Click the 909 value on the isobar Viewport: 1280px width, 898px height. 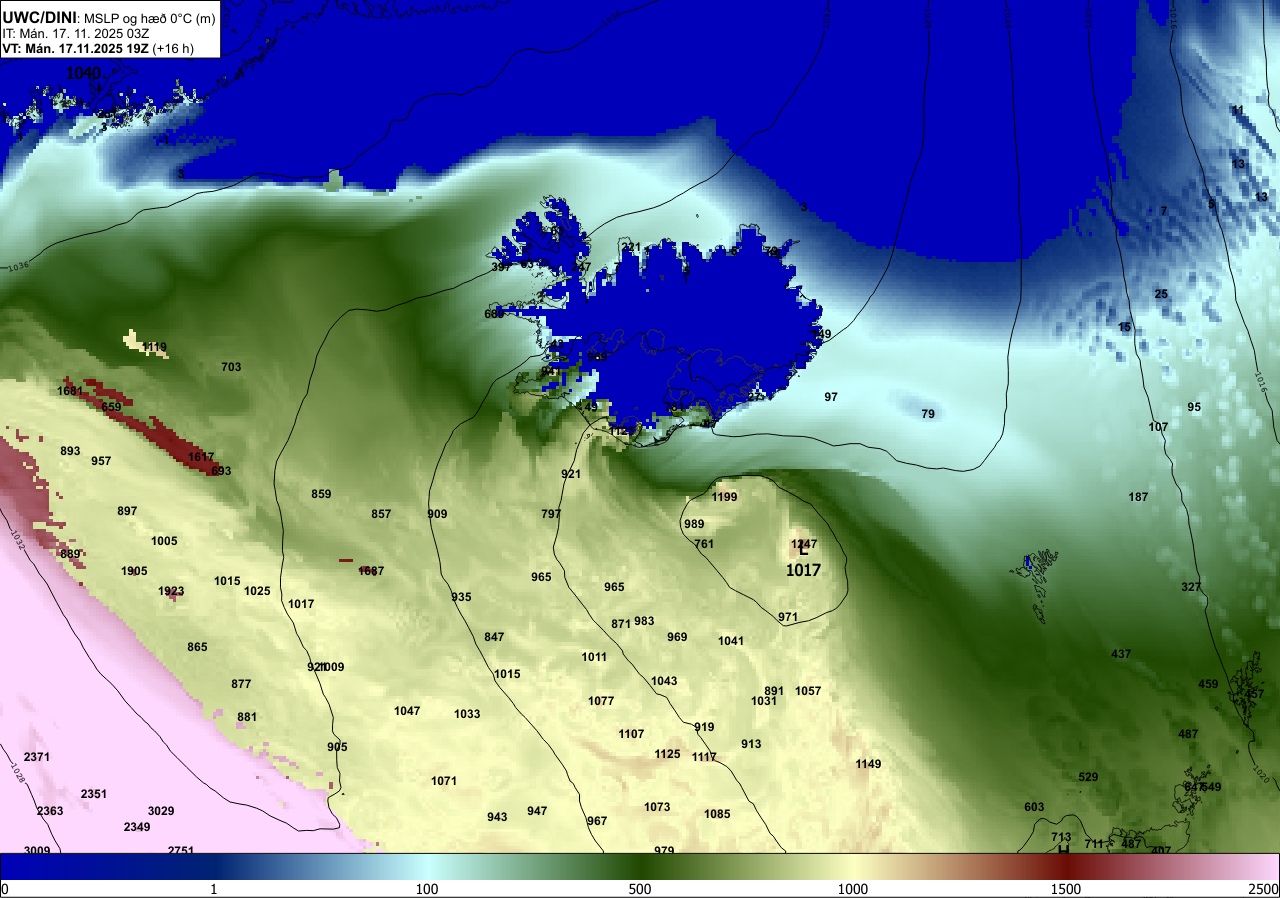pos(437,514)
